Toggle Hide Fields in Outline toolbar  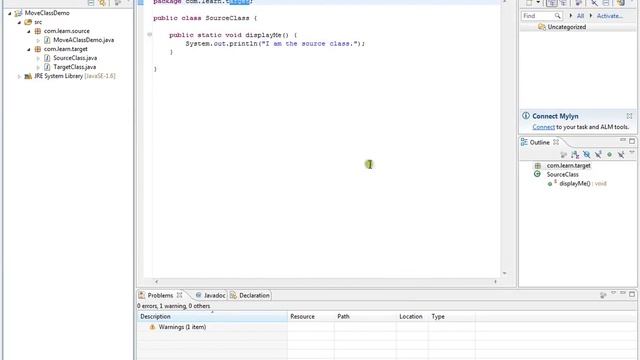coord(587,154)
